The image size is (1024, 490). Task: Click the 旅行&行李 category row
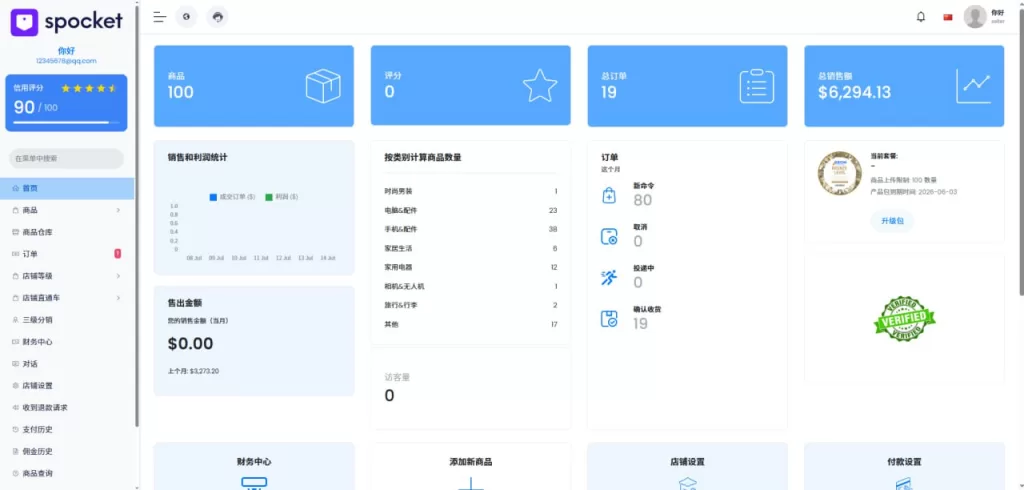point(471,305)
